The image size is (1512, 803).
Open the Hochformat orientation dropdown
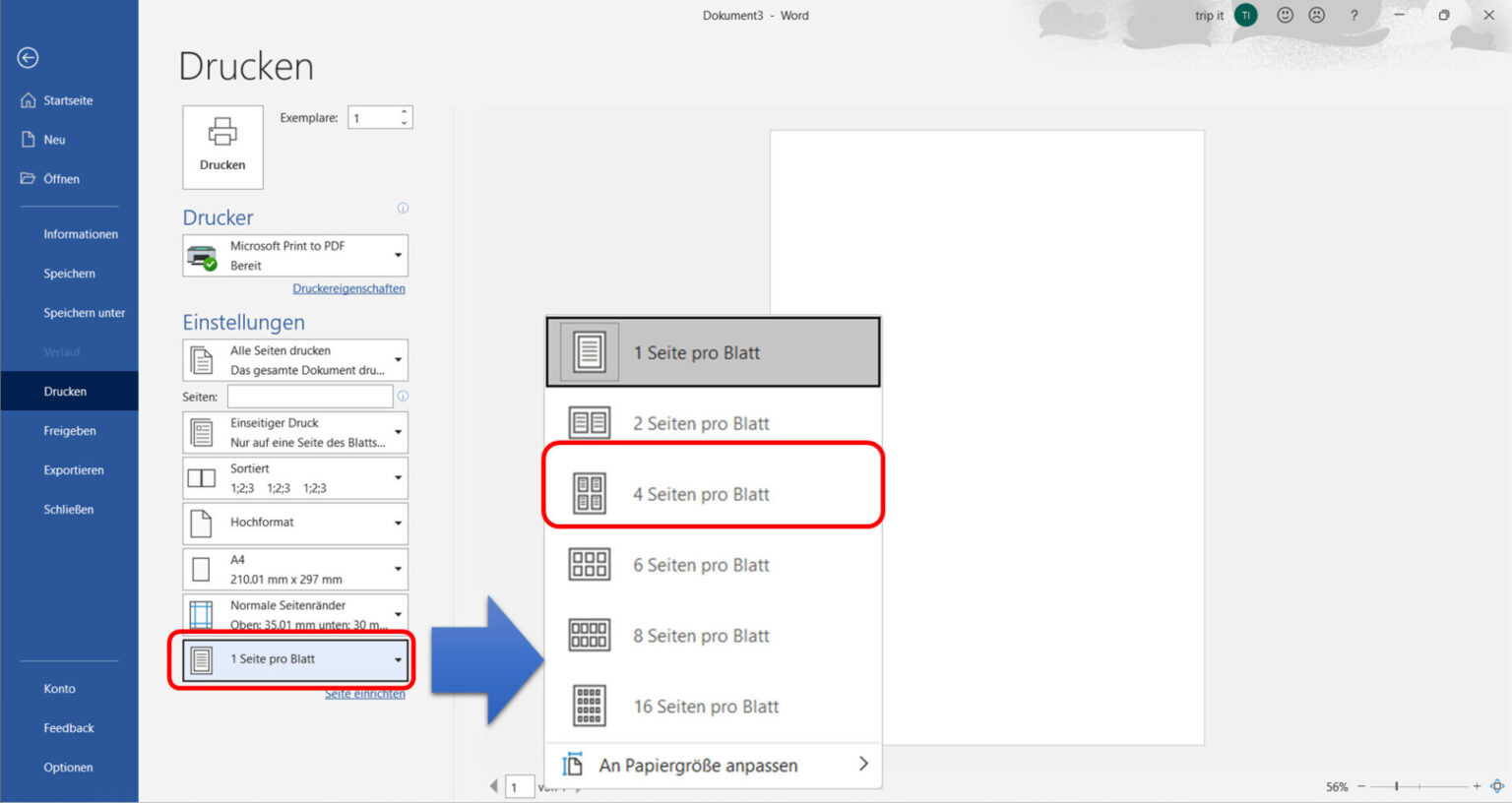pyautogui.click(x=295, y=524)
